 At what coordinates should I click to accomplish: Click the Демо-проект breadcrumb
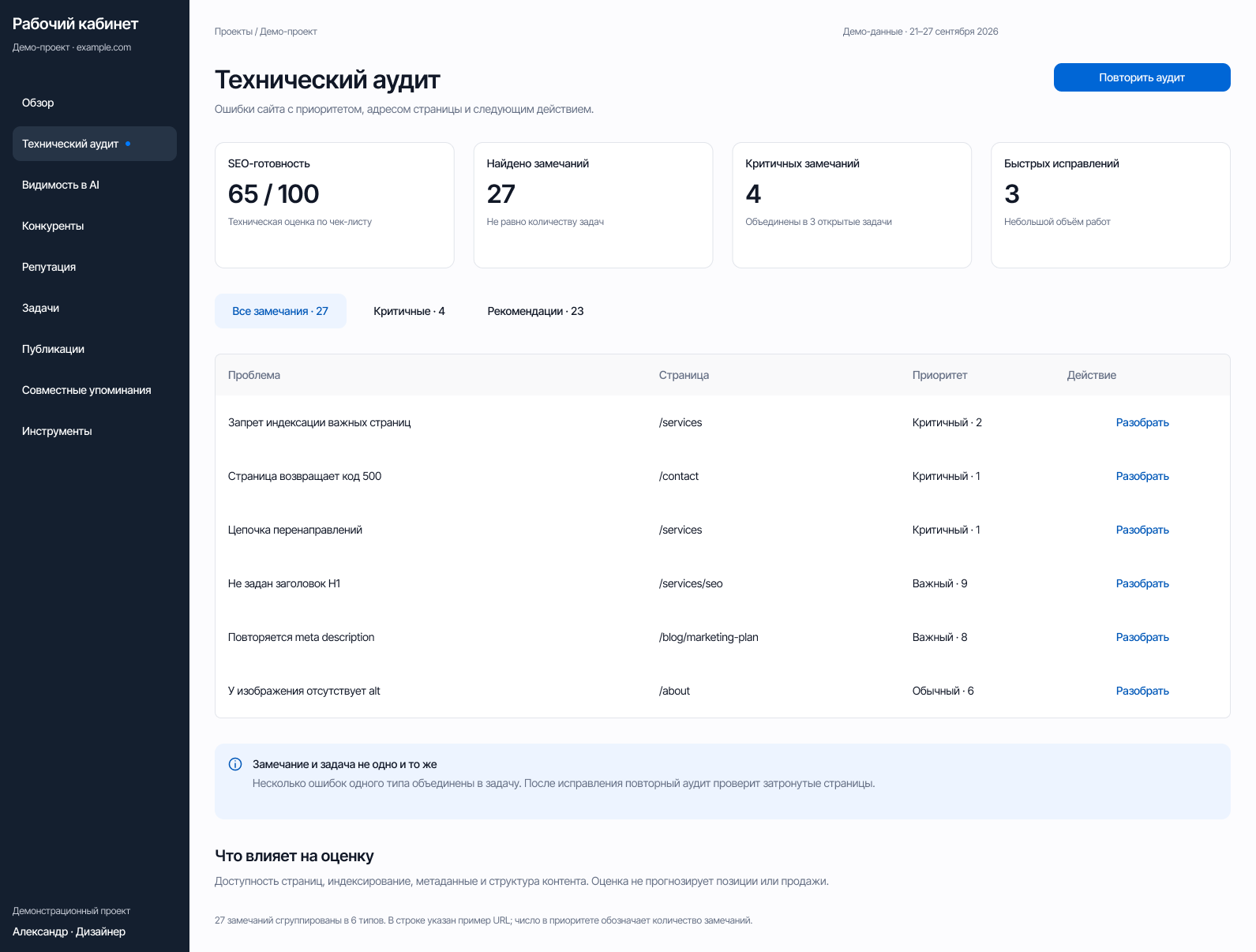coord(288,32)
